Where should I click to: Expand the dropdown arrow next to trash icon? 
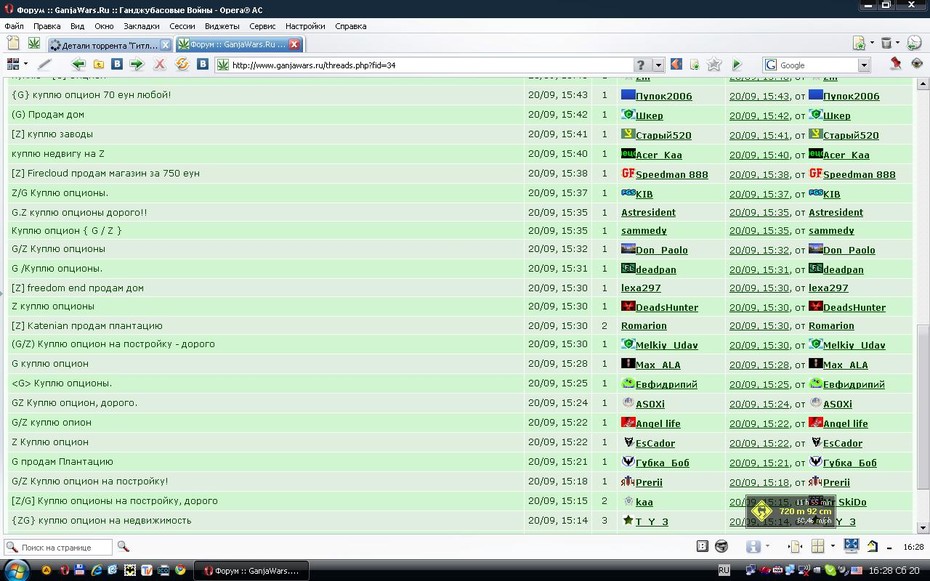898,43
